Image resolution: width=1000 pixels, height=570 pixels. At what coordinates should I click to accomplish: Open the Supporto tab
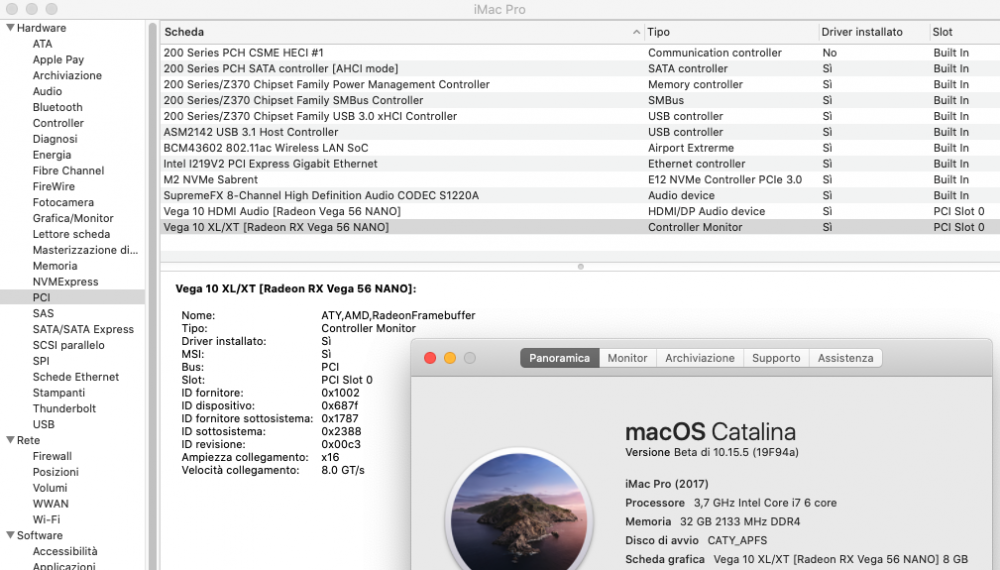pyautogui.click(x=776, y=358)
